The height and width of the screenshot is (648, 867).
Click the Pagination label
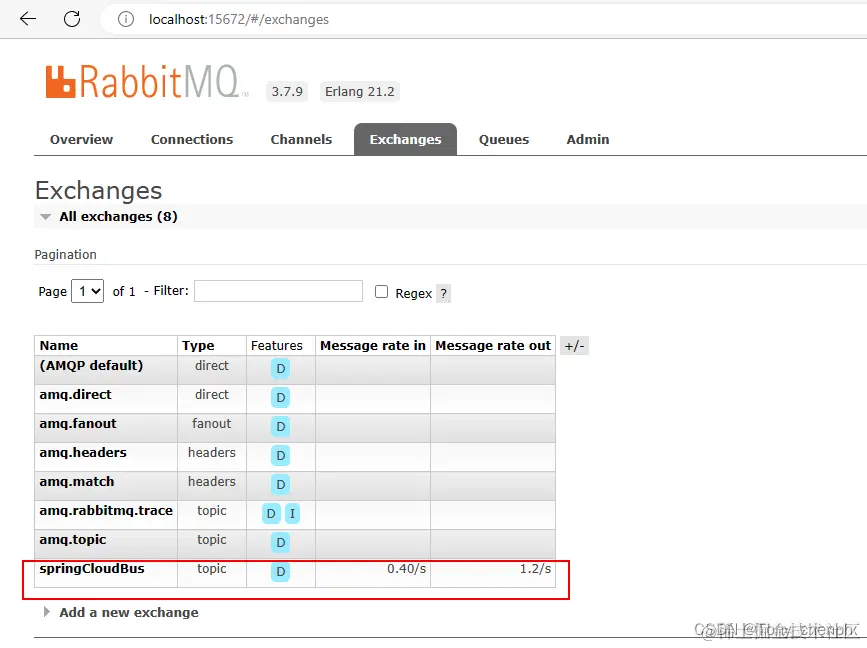pos(65,254)
